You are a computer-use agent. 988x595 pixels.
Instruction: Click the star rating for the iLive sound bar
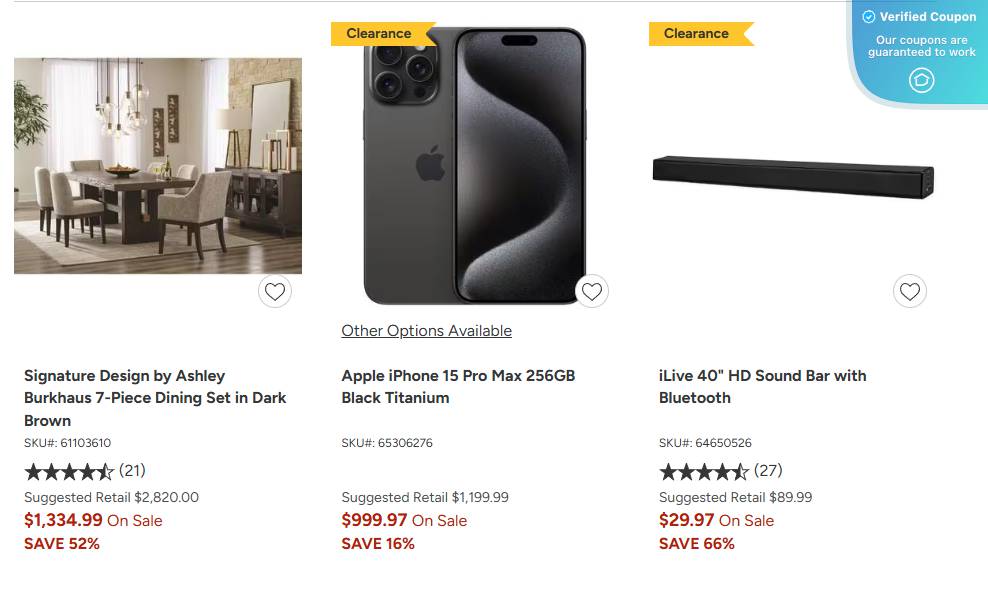point(705,471)
